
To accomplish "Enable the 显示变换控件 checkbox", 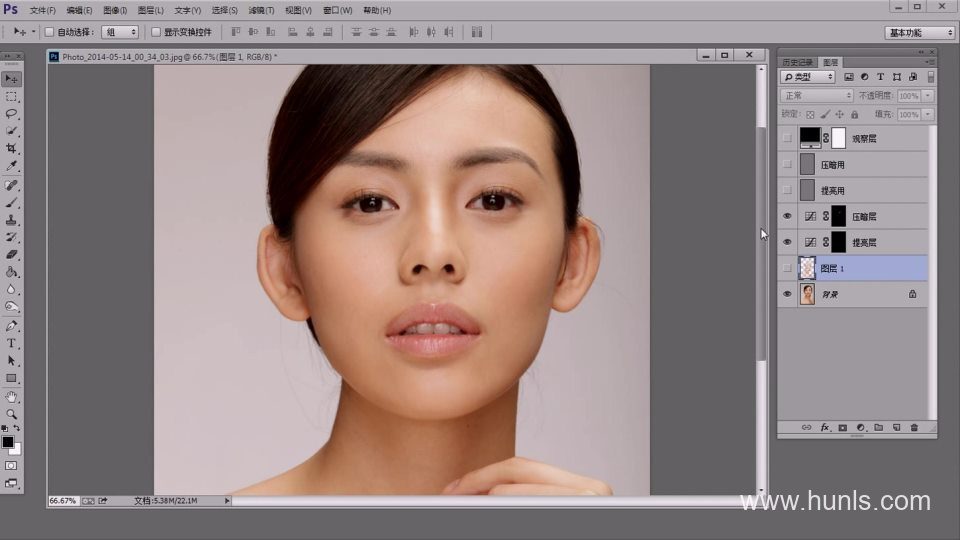I will [x=156, y=32].
